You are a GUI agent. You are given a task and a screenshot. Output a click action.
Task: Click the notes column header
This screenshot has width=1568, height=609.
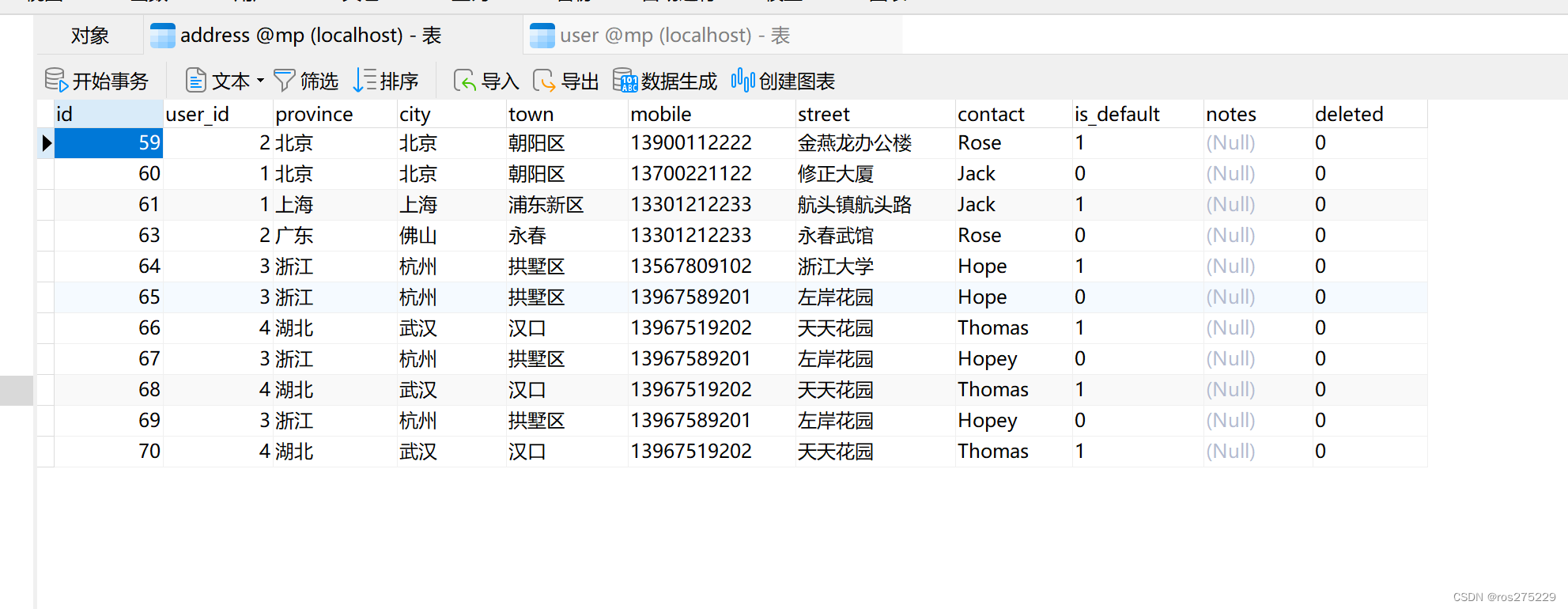[x=1258, y=114]
